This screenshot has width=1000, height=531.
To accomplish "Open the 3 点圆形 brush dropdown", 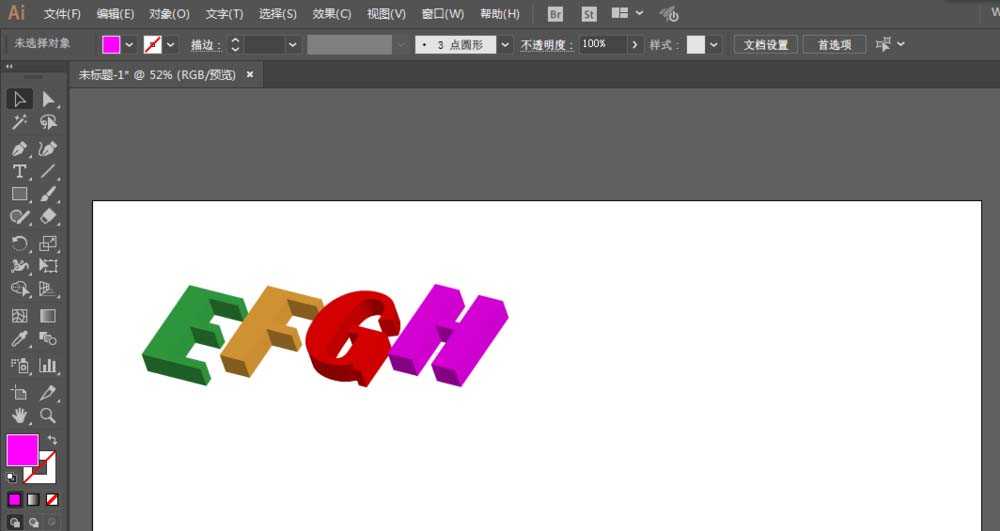I will coord(505,45).
